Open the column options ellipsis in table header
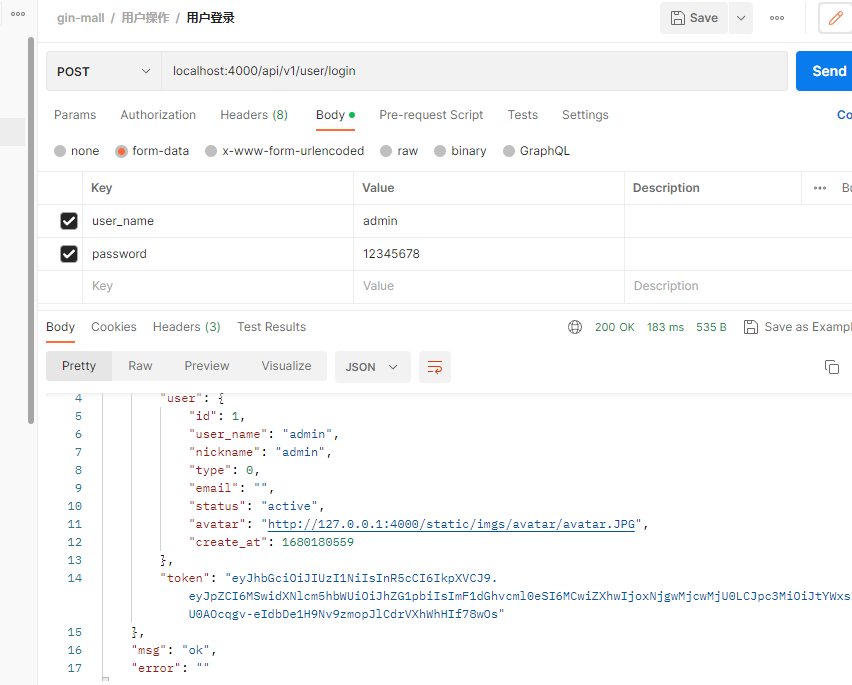Screen dimensions: 852x685 point(820,188)
